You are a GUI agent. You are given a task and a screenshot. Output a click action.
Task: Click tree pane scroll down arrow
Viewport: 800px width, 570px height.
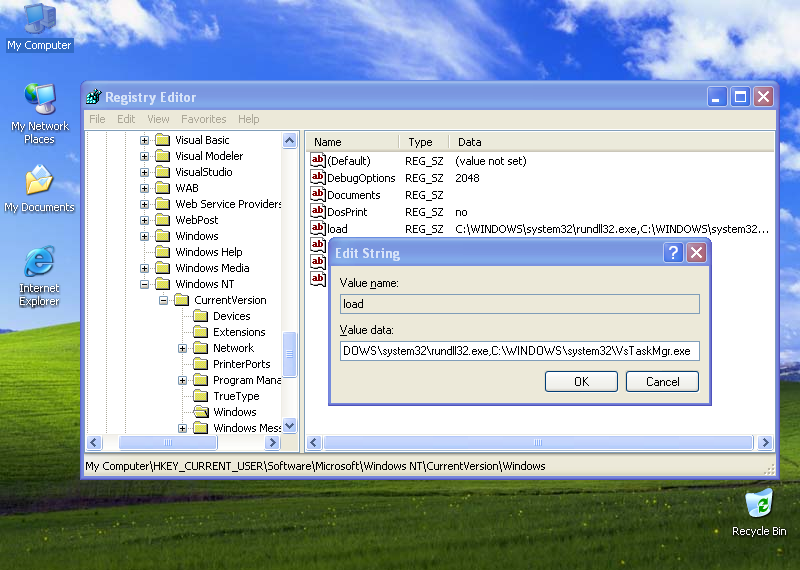289,425
